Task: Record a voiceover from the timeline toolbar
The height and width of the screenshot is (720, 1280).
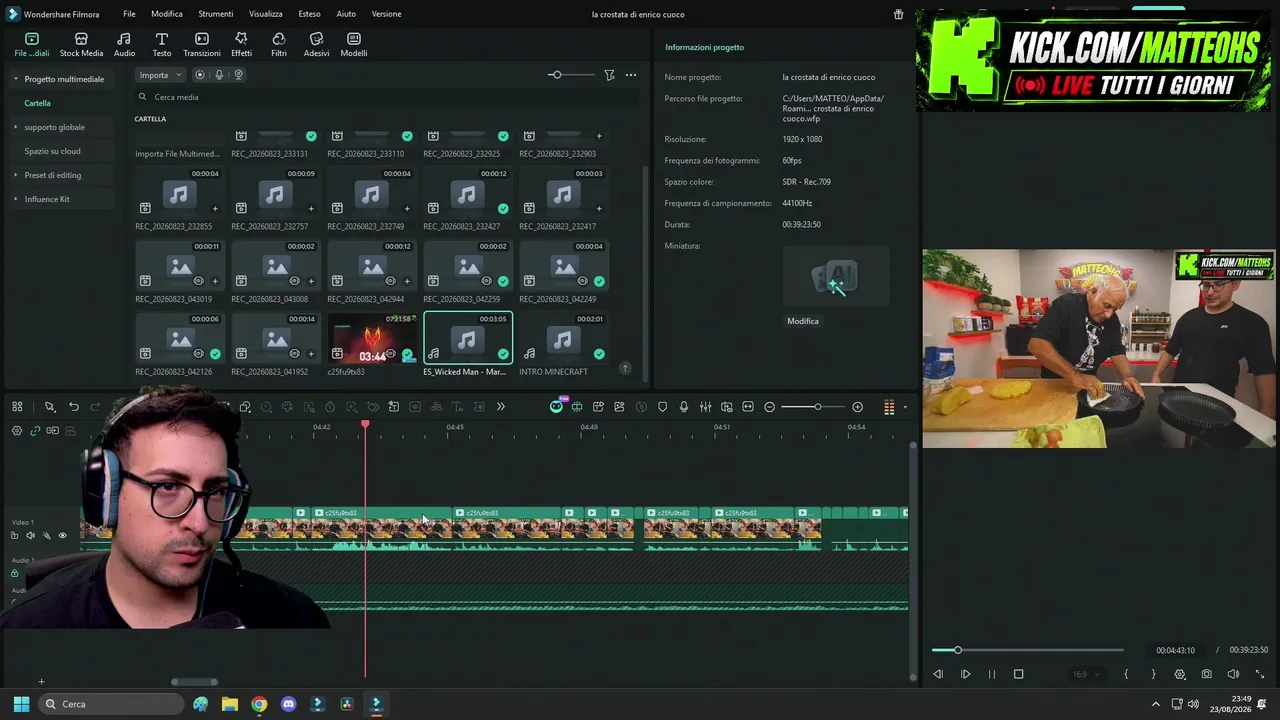Action: coord(684,407)
